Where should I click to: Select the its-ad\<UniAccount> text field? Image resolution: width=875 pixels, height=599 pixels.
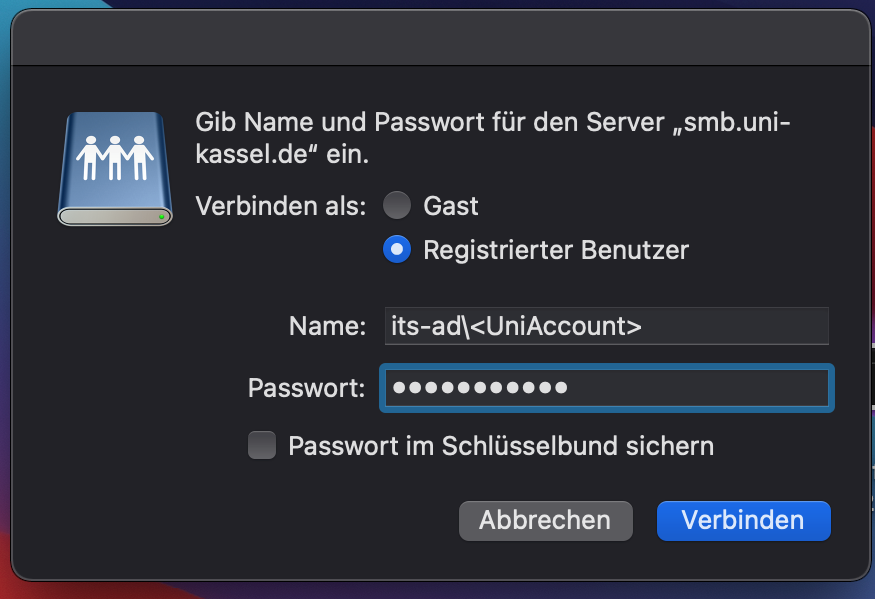coord(606,325)
